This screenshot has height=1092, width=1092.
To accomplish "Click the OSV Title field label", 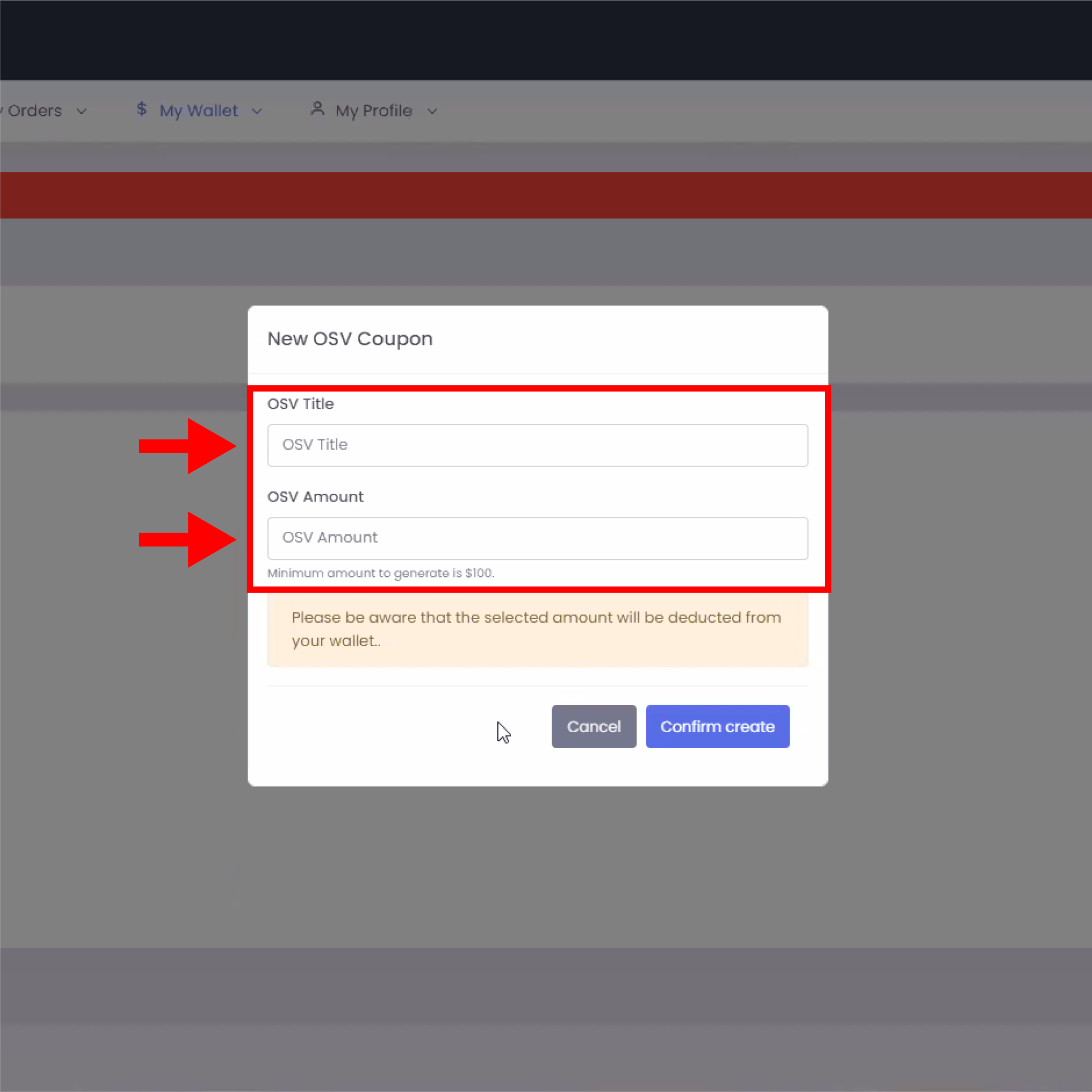I will pos(300,404).
